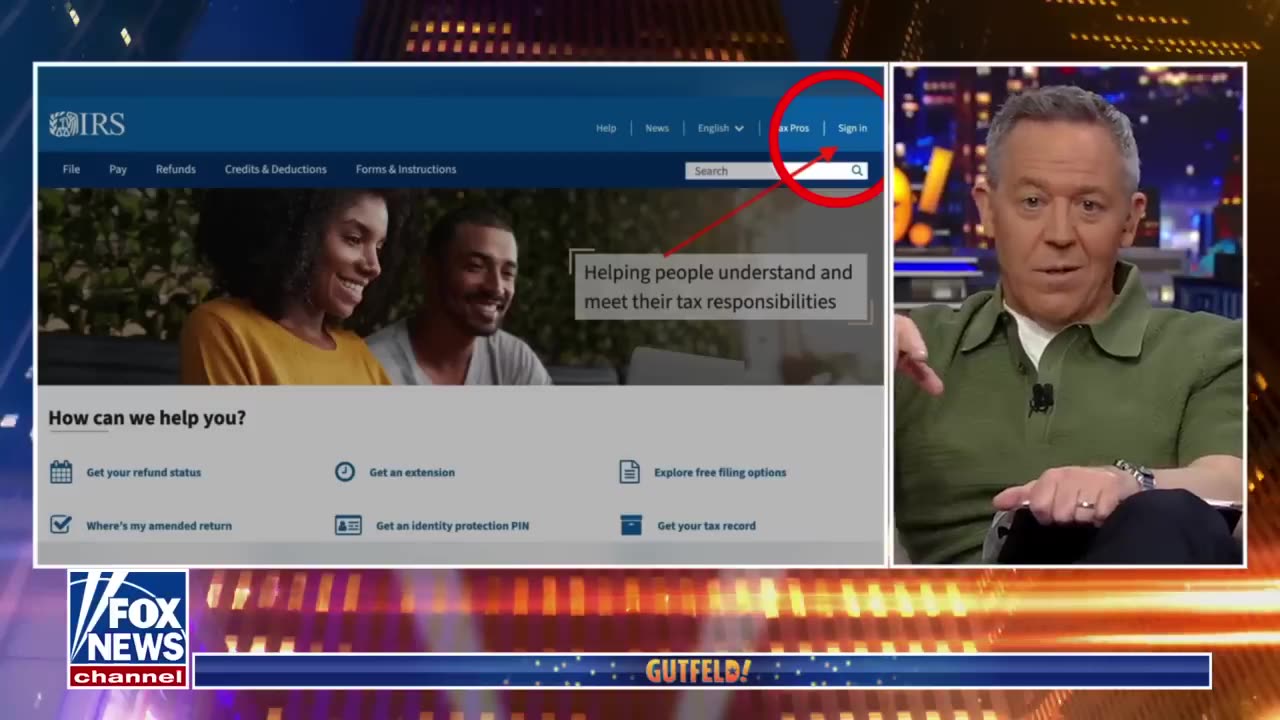Click the checkmark icon beside amended return
Viewport: 1280px width, 720px height.
[x=61, y=525]
